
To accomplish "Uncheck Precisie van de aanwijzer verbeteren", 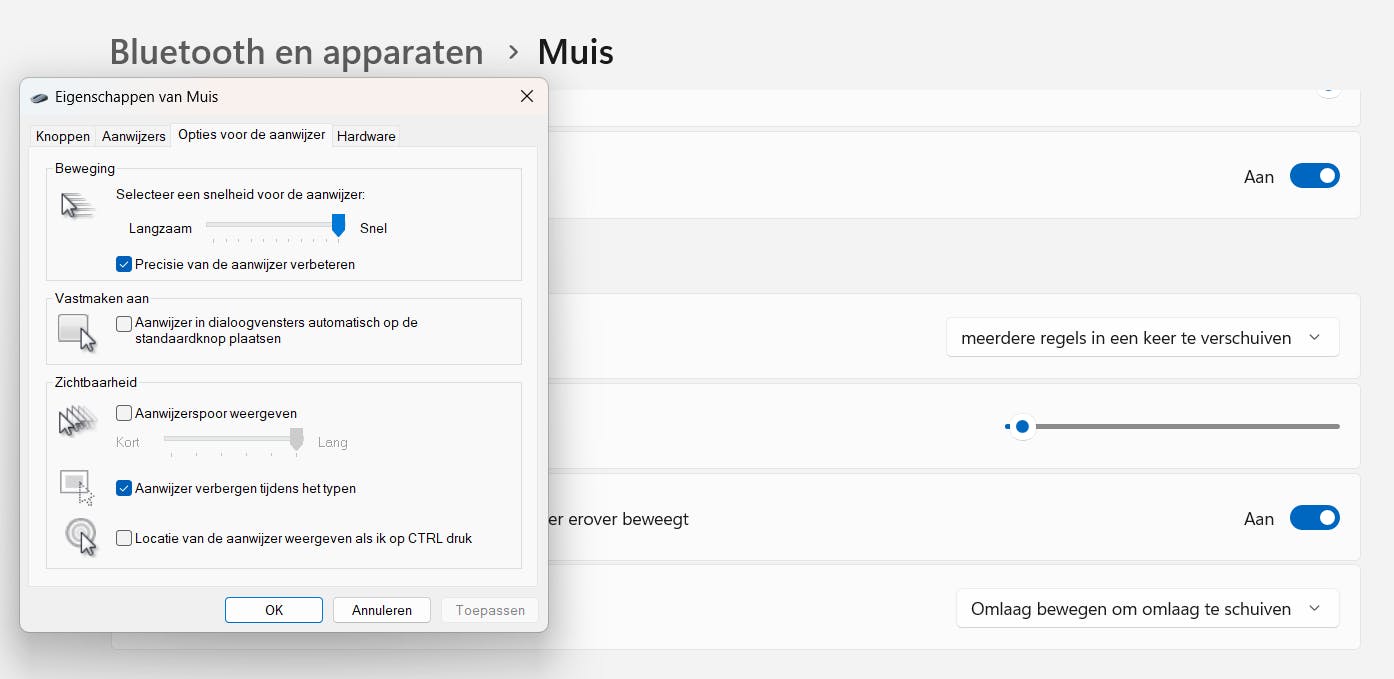I will click(124, 265).
